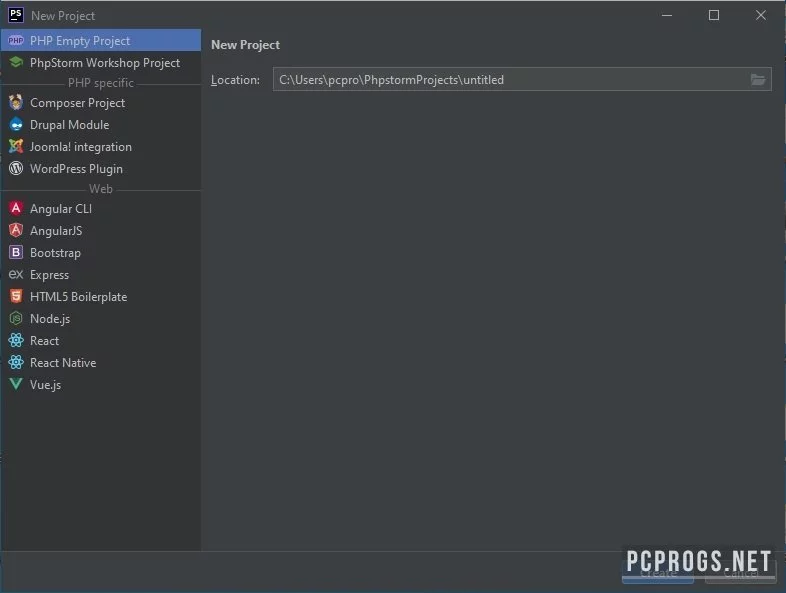Click the Angular CLI red shield icon
The image size is (786, 593).
pos(16,208)
